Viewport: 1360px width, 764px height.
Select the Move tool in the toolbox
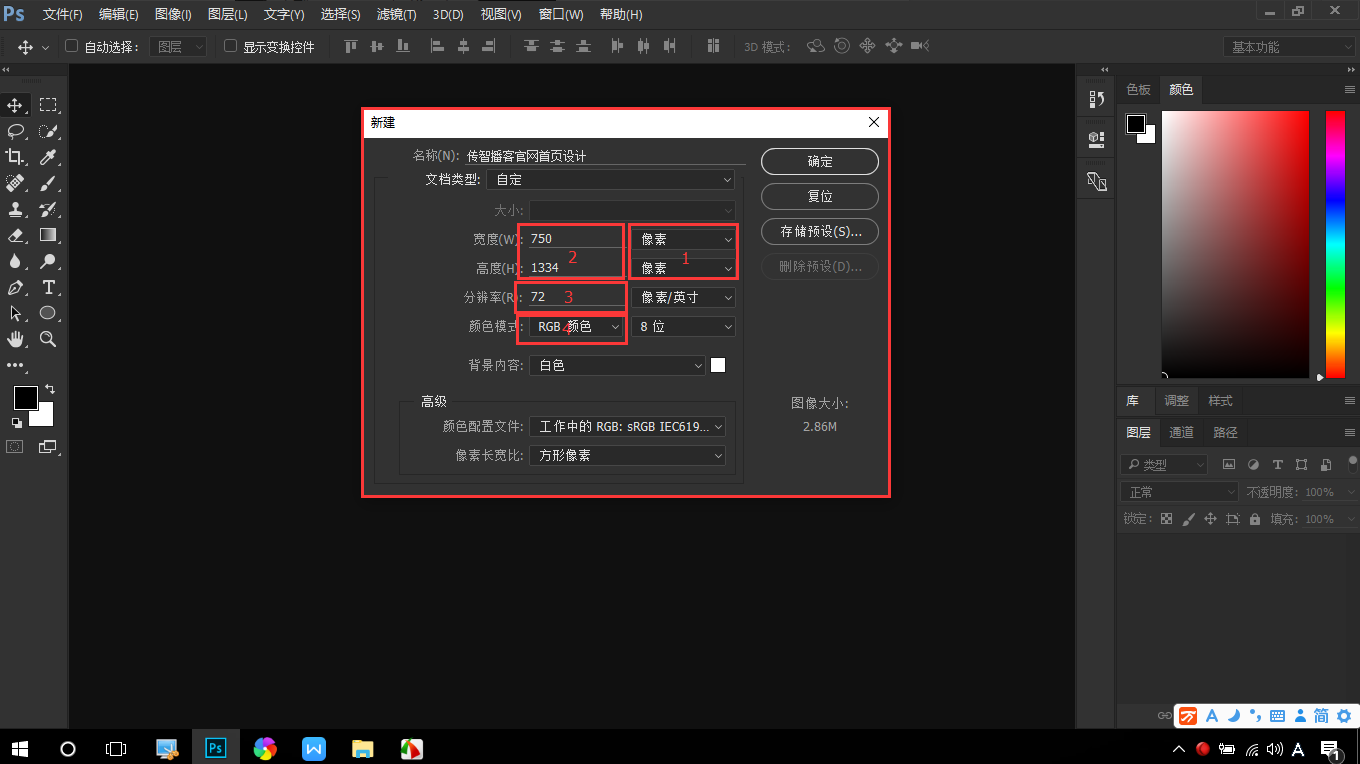(x=15, y=105)
